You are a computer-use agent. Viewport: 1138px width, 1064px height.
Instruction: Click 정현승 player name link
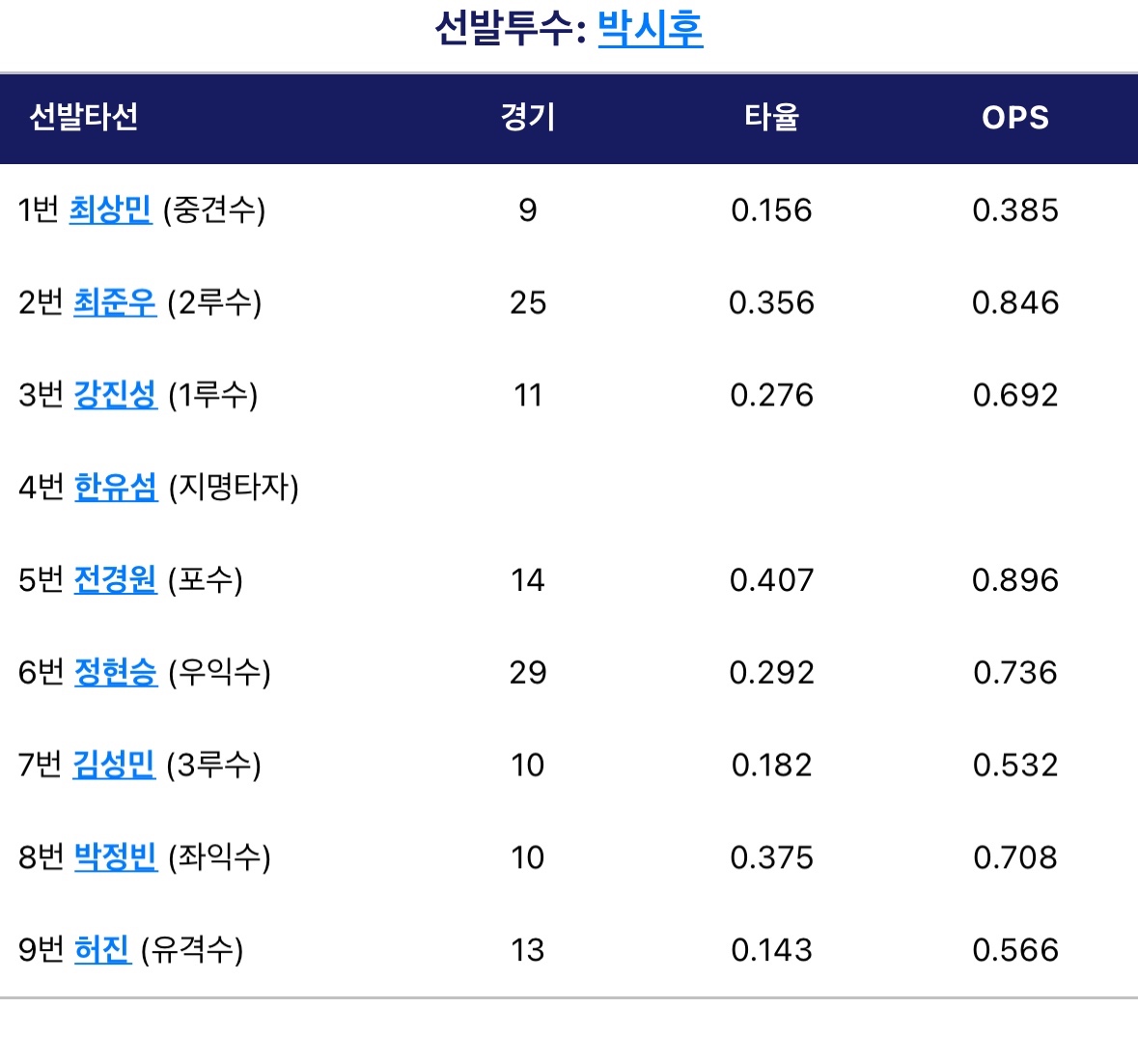point(115,672)
